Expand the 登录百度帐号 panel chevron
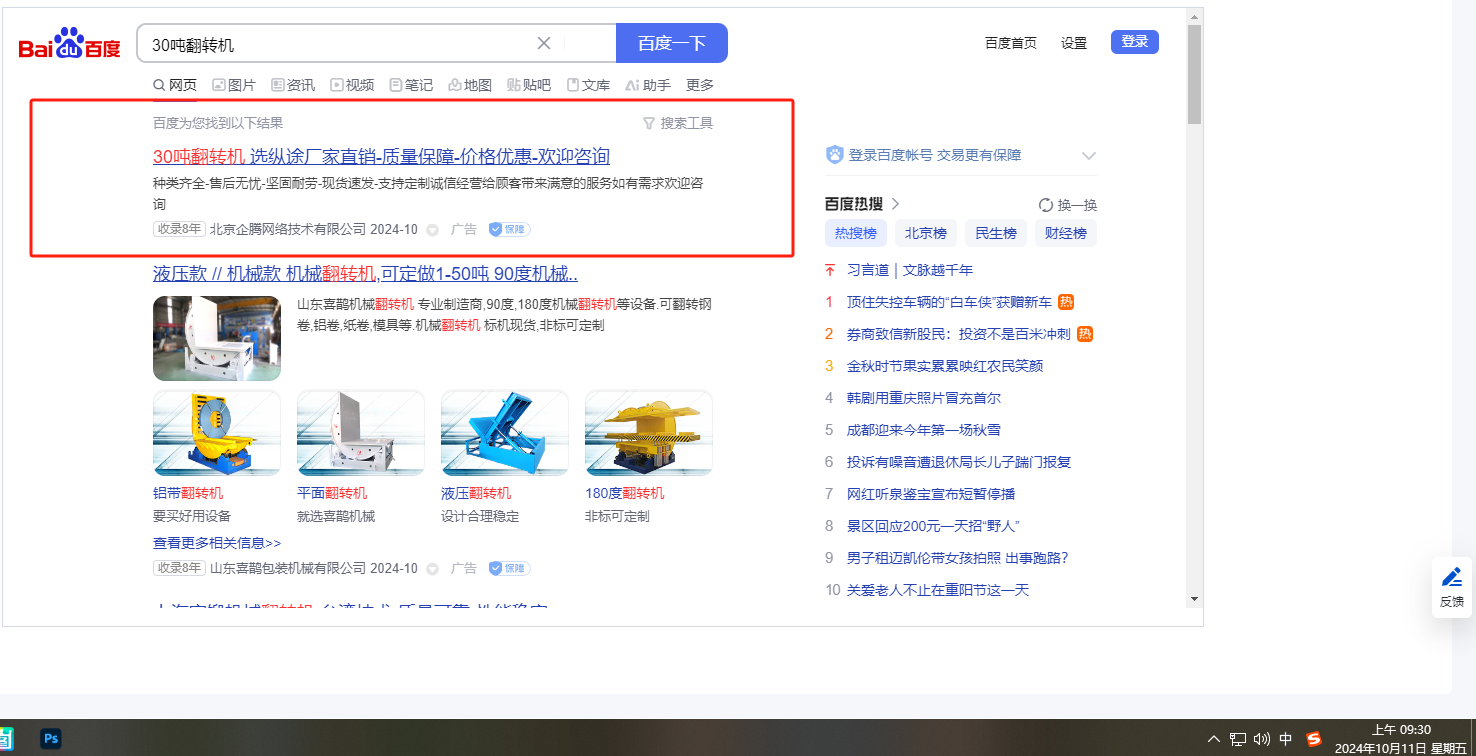The height and width of the screenshot is (756, 1476). [x=1089, y=156]
